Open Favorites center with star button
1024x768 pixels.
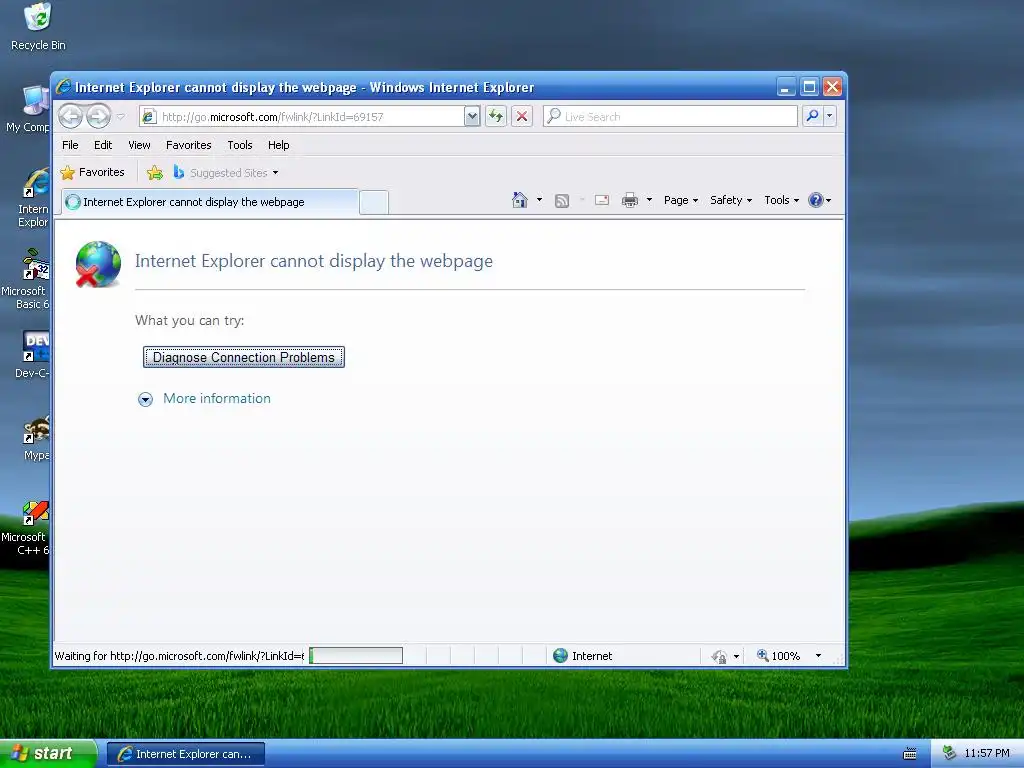[x=93, y=172]
